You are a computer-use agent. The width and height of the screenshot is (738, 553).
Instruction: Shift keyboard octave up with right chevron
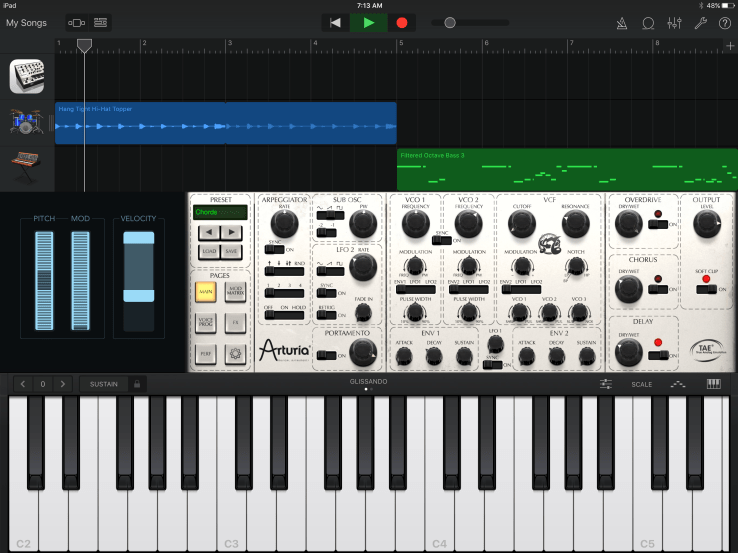click(62, 384)
